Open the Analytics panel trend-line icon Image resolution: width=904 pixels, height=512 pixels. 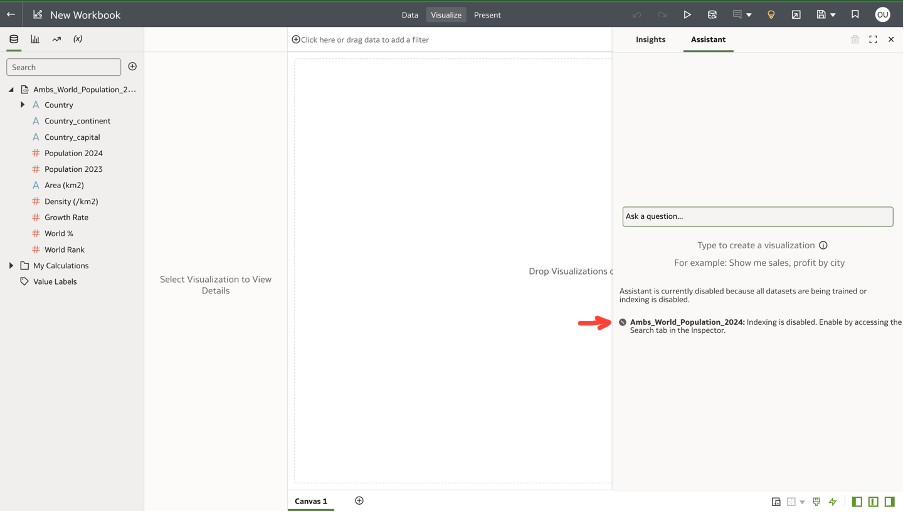click(56, 39)
